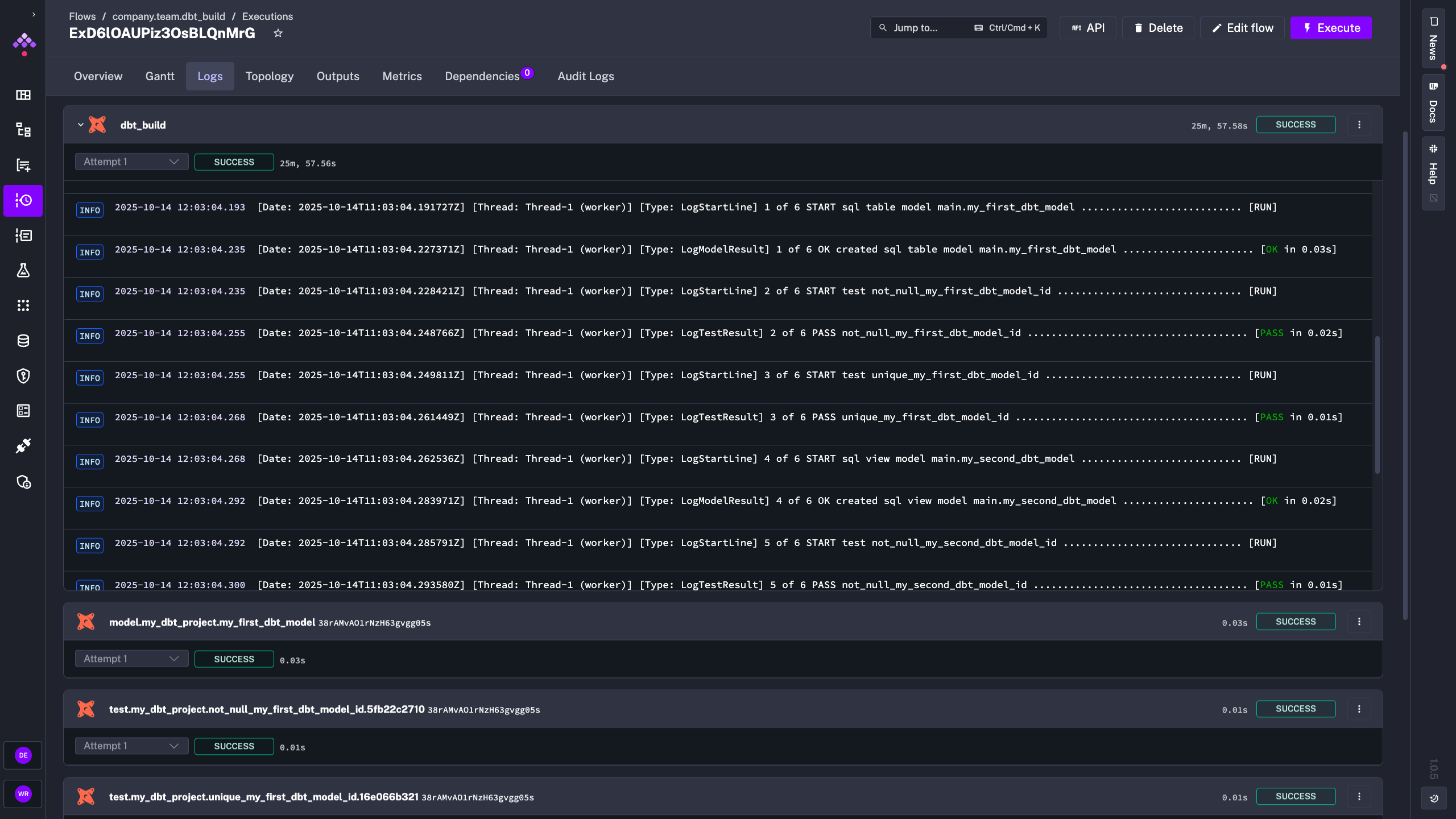The height and width of the screenshot is (819, 1456).
Task: Open Attempt 1 dropdown for my_first_dbt_model
Action: click(x=131, y=659)
